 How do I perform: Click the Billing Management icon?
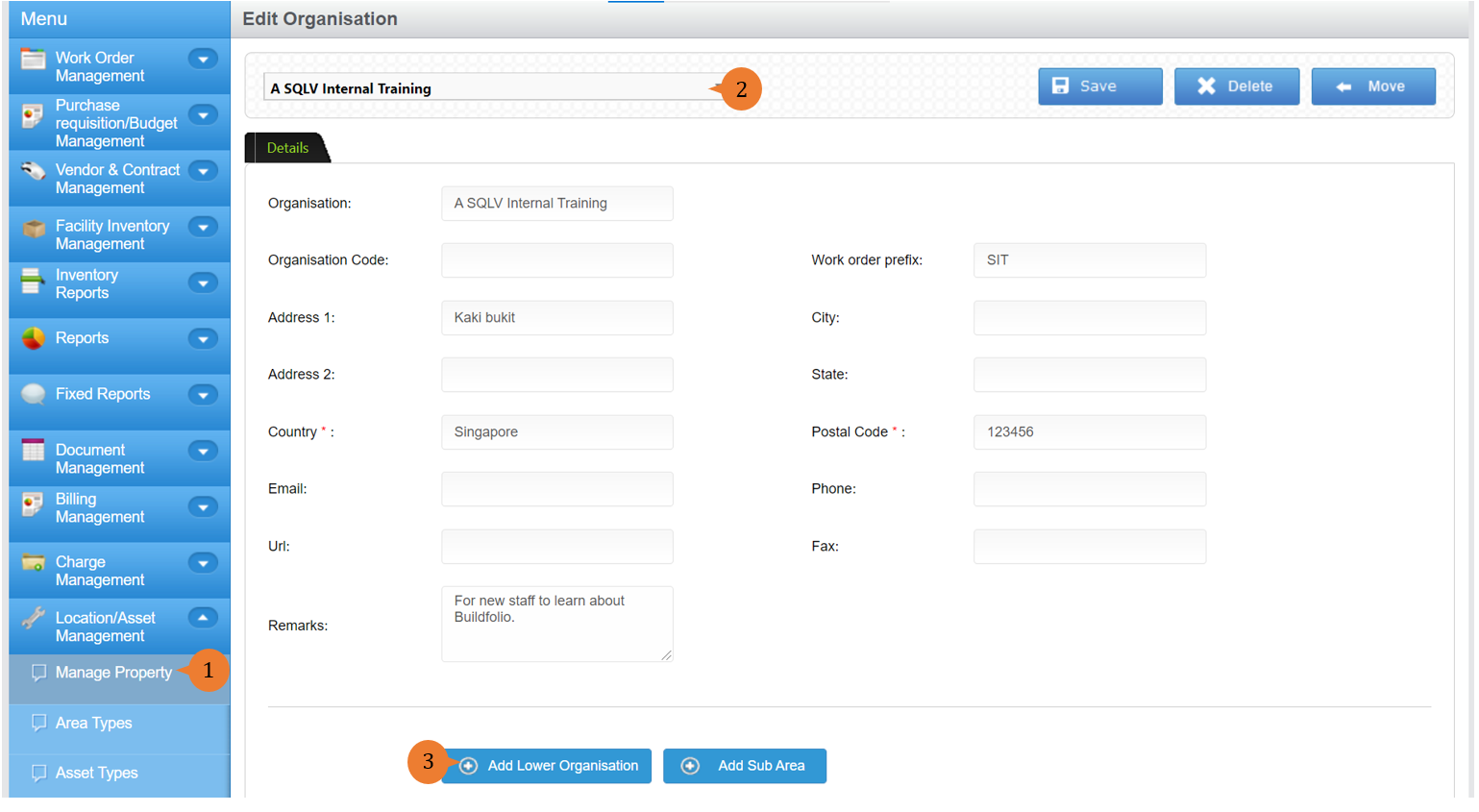[33, 505]
